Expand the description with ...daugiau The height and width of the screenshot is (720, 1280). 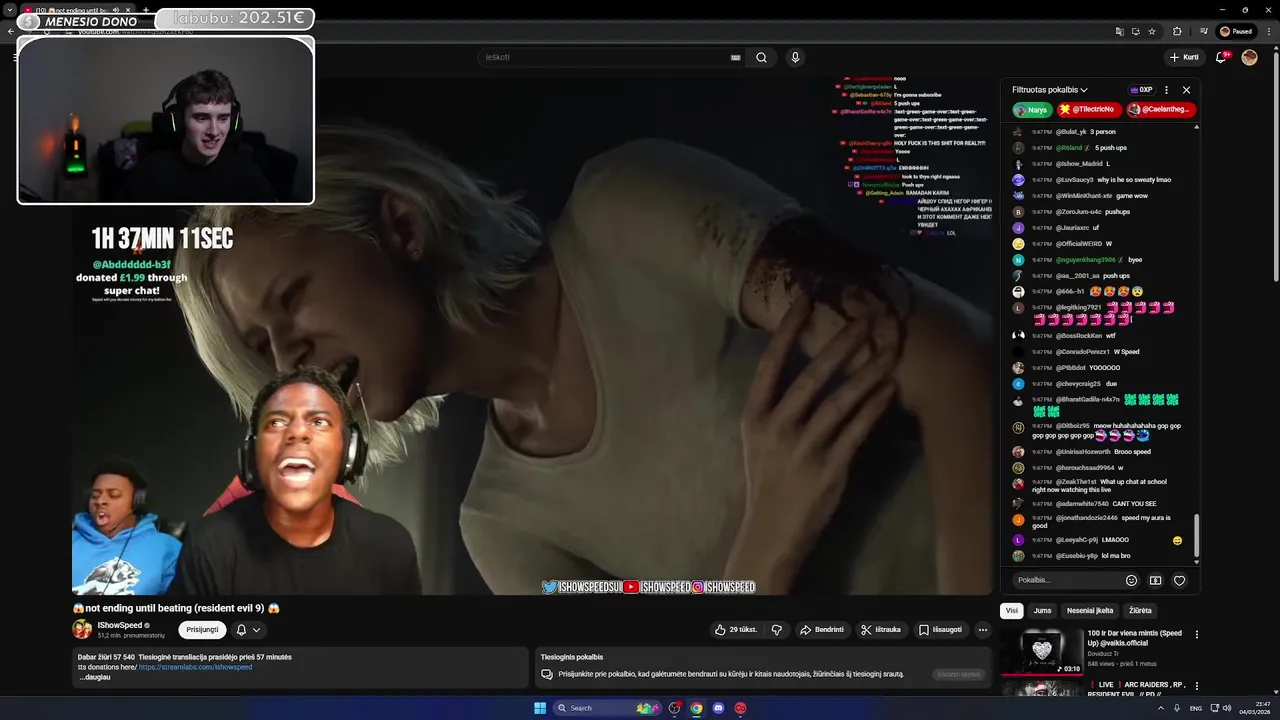[94, 677]
